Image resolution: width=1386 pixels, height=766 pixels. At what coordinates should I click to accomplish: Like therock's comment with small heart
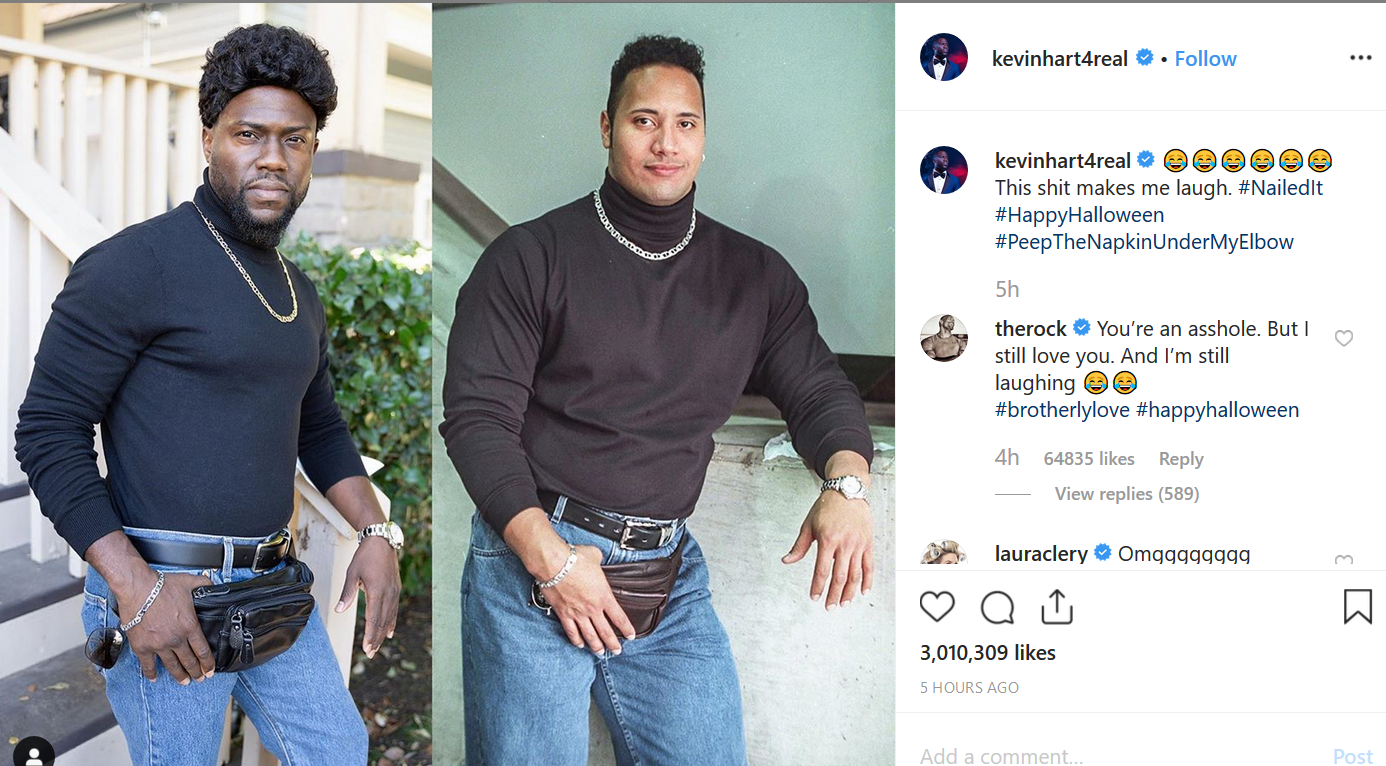click(x=1344, y=338)
